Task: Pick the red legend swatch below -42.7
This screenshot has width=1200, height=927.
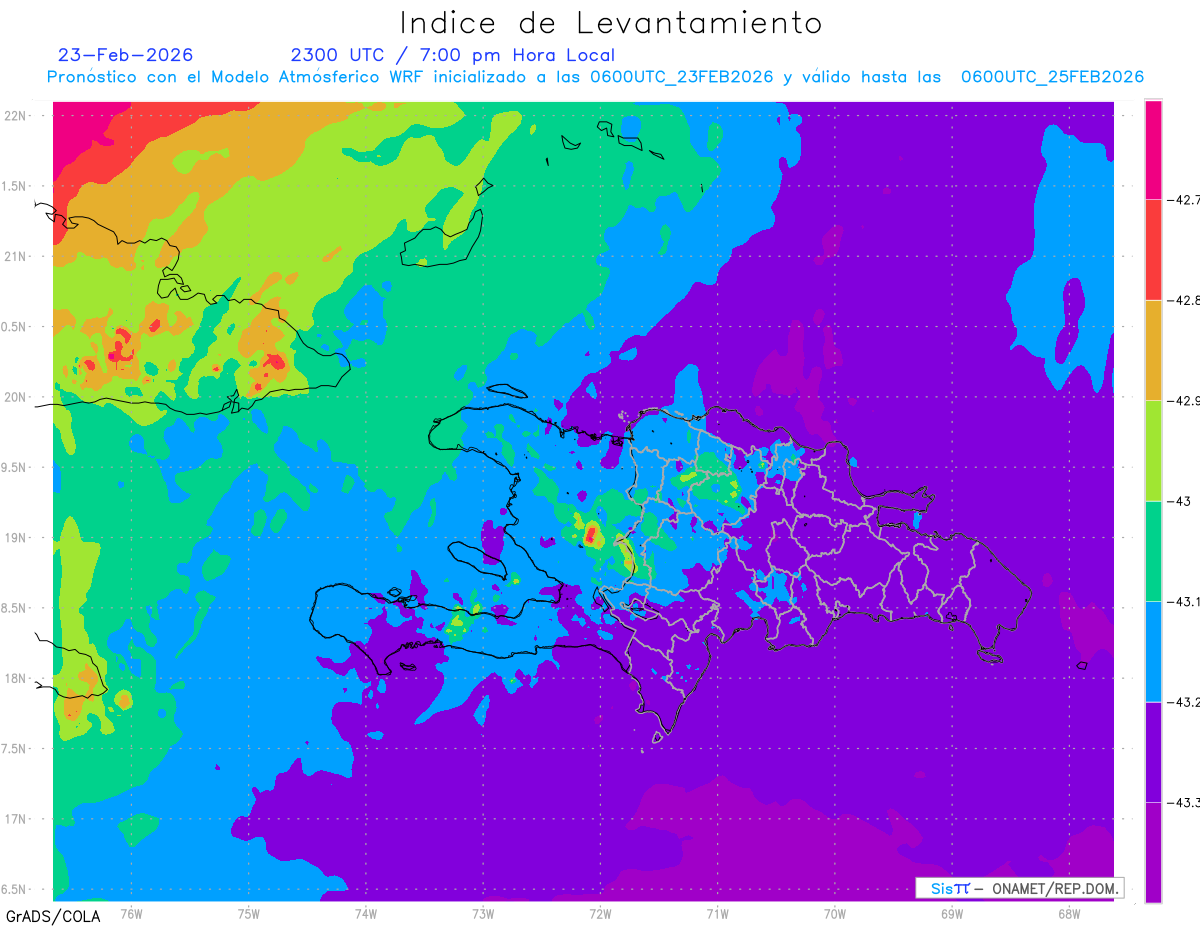Action: pos(1154,250)
